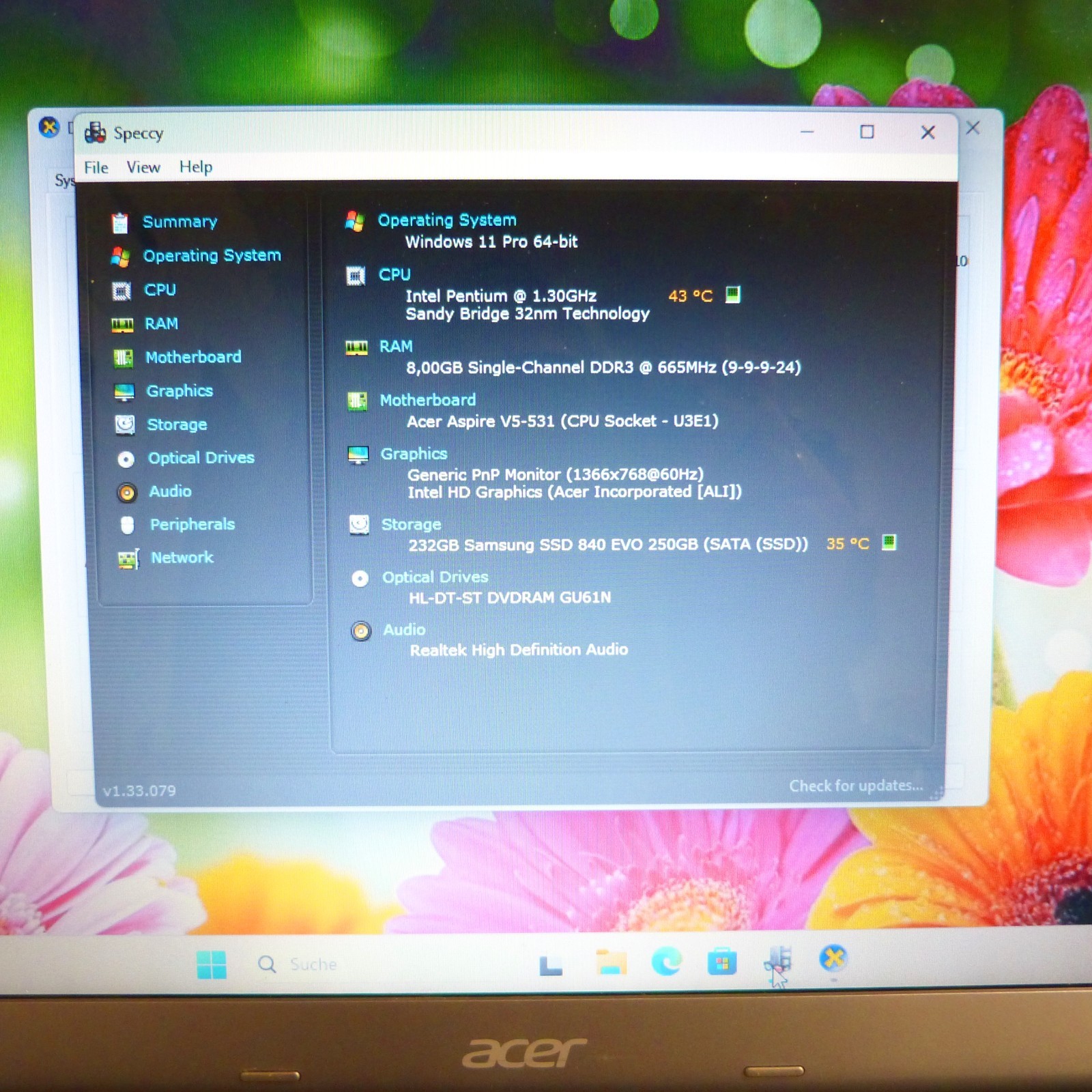This screenshot has width=1092, height=1092.
Task: Click the Windows 11 Pro 64-bit text
Action: pos(491,242)
